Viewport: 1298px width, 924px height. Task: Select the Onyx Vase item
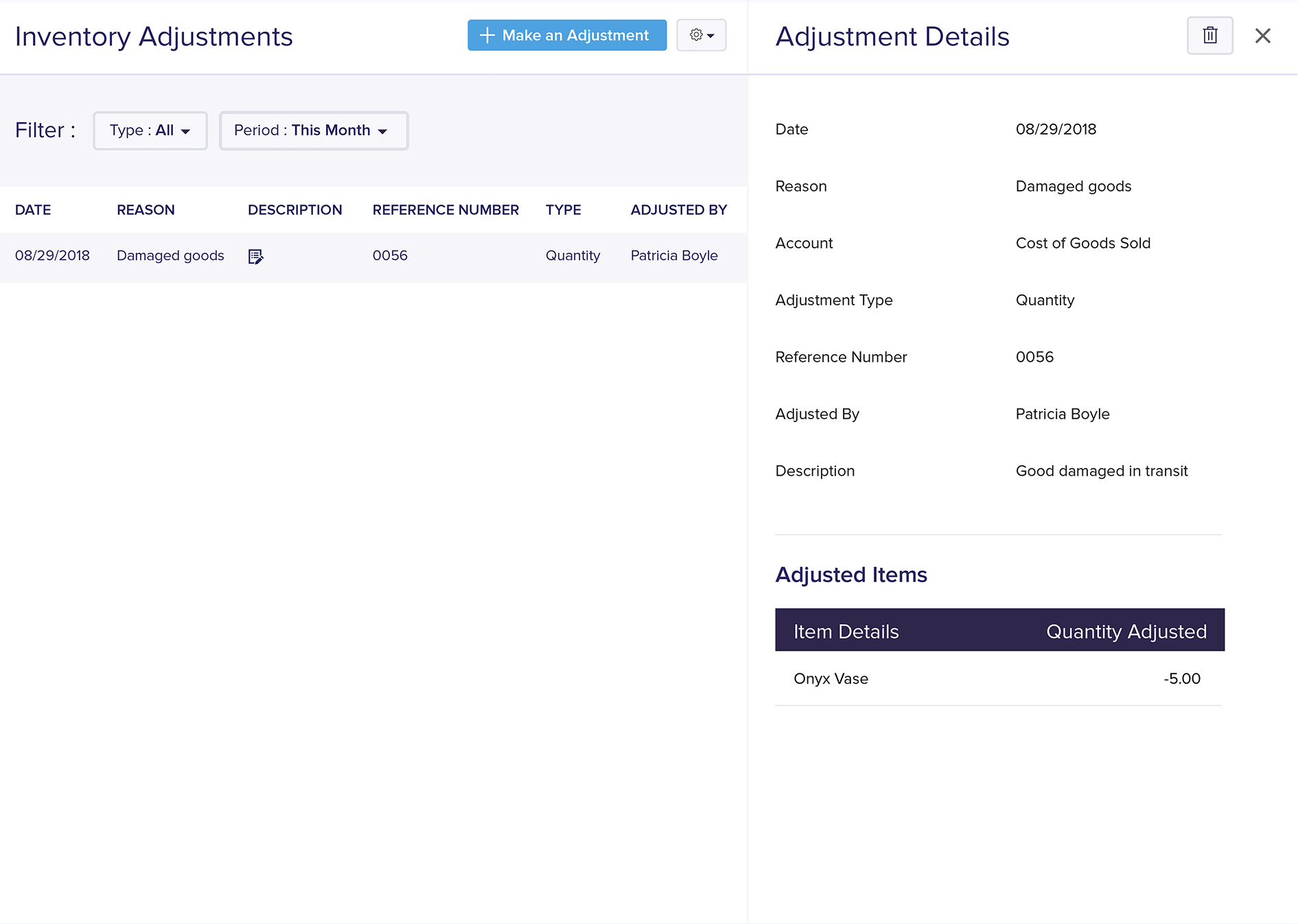coord(831,678)
